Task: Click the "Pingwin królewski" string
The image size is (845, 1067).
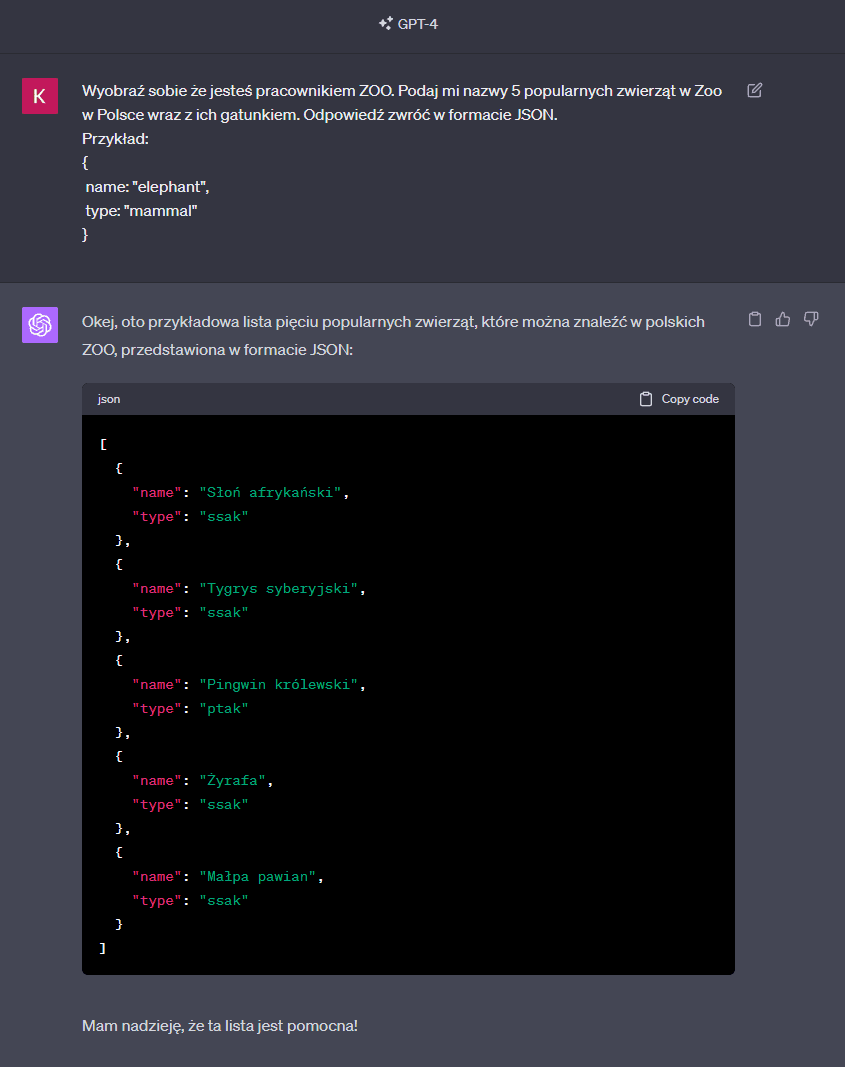Action: 279,685
